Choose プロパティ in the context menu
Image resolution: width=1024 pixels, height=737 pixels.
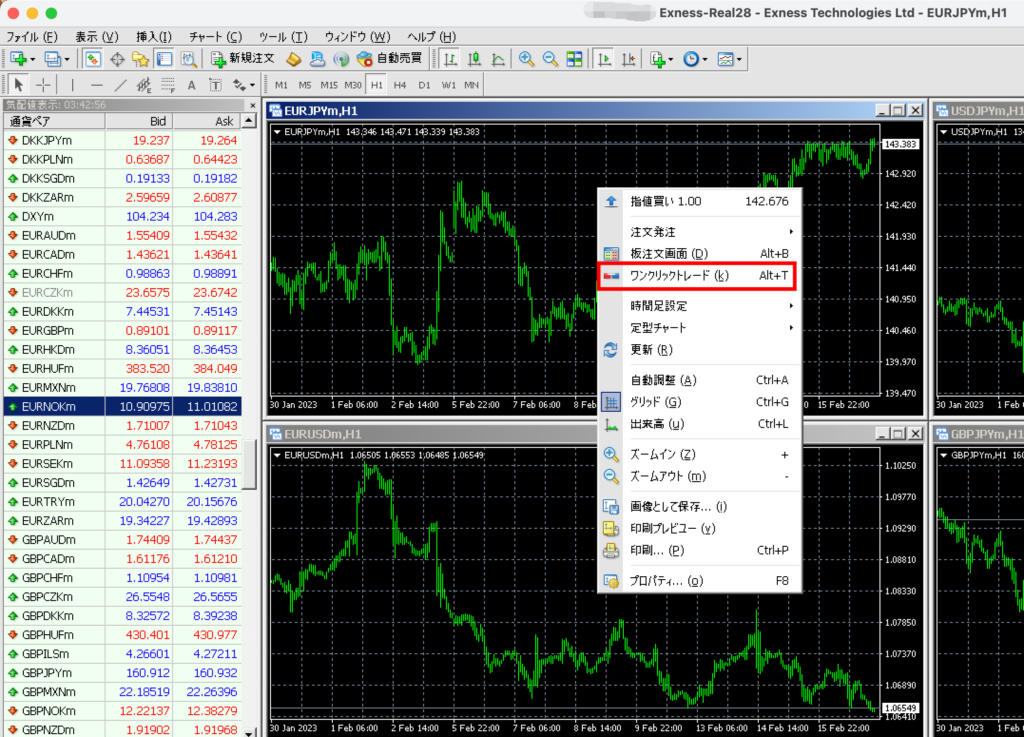coord(699,581)
